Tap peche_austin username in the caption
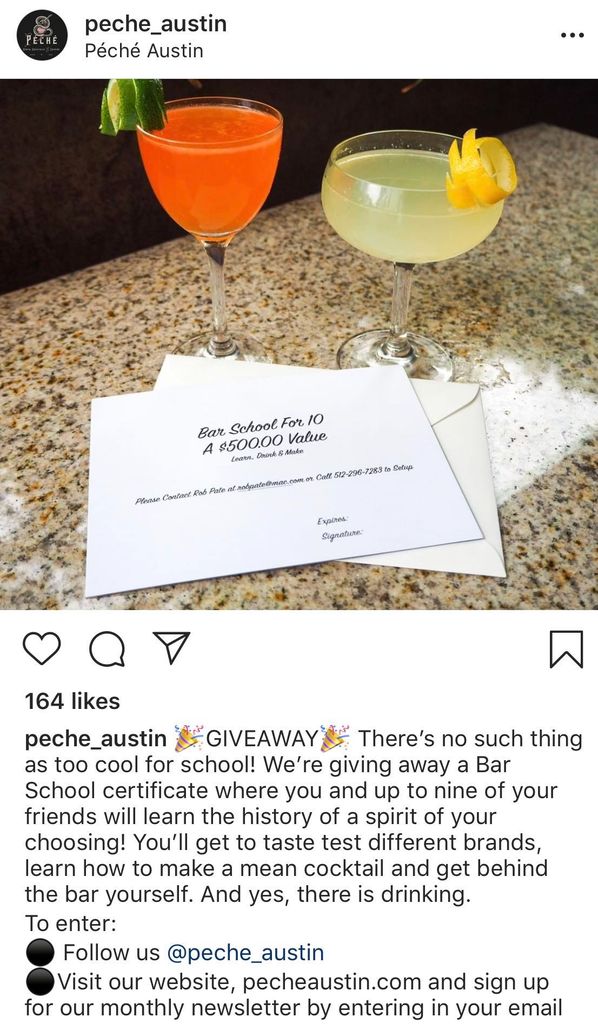 [96, 739]
